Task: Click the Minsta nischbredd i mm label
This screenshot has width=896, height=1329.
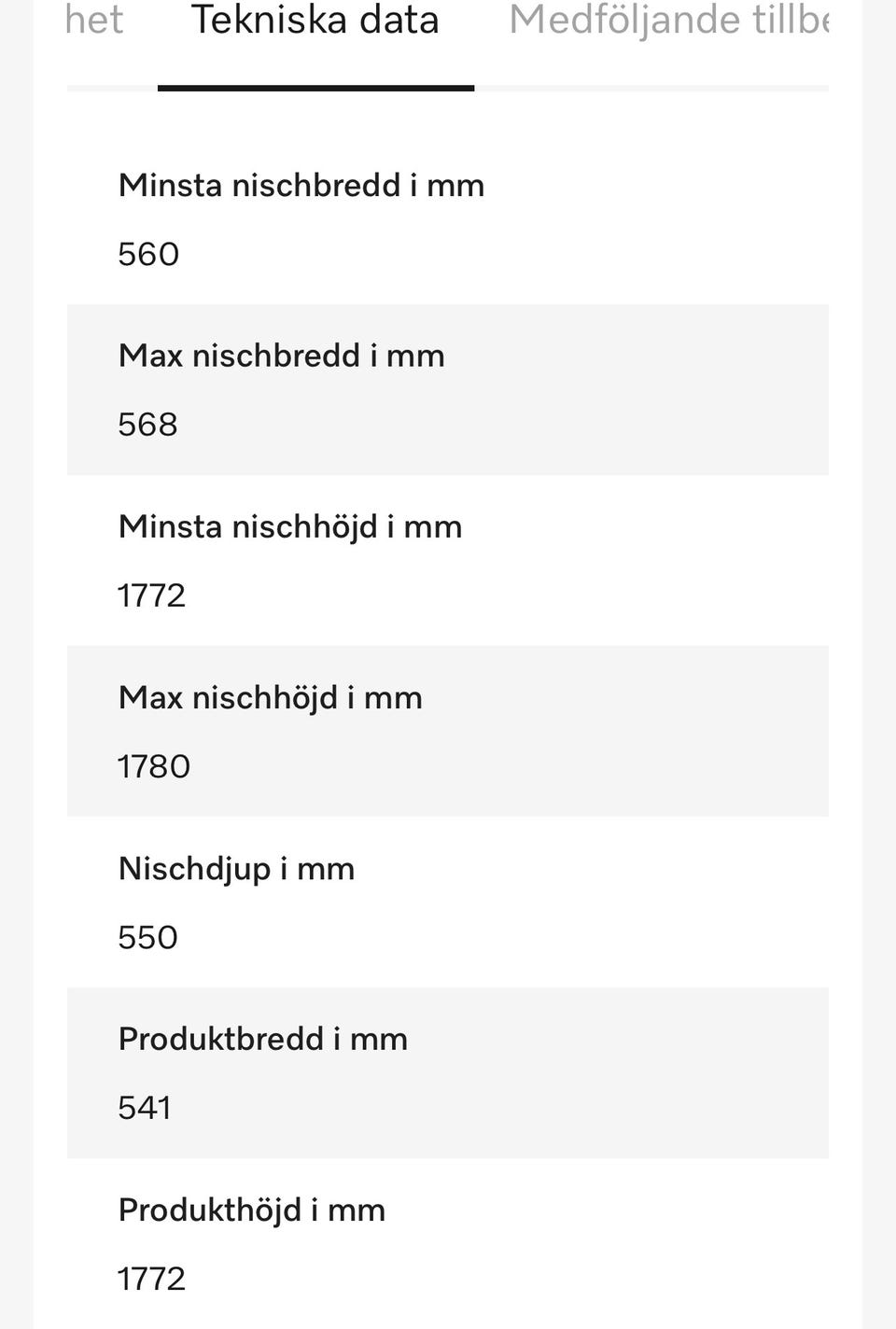Action: [x=301, y=185]
